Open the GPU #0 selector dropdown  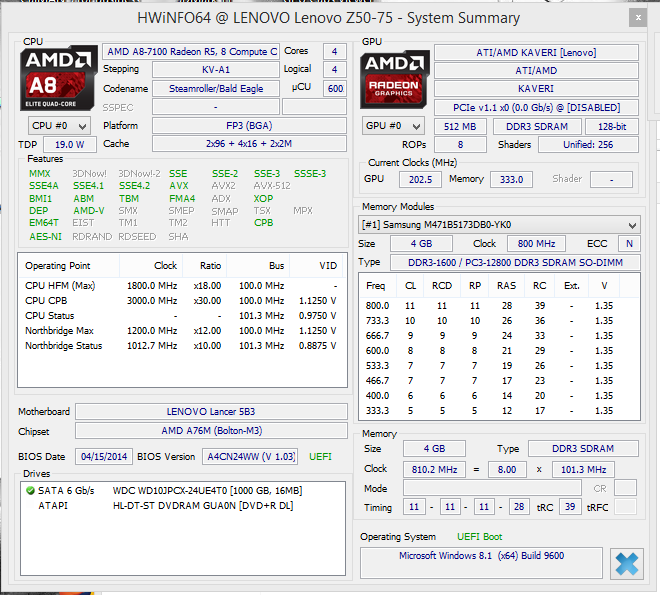pyautogui.click(x=393, y=126)
